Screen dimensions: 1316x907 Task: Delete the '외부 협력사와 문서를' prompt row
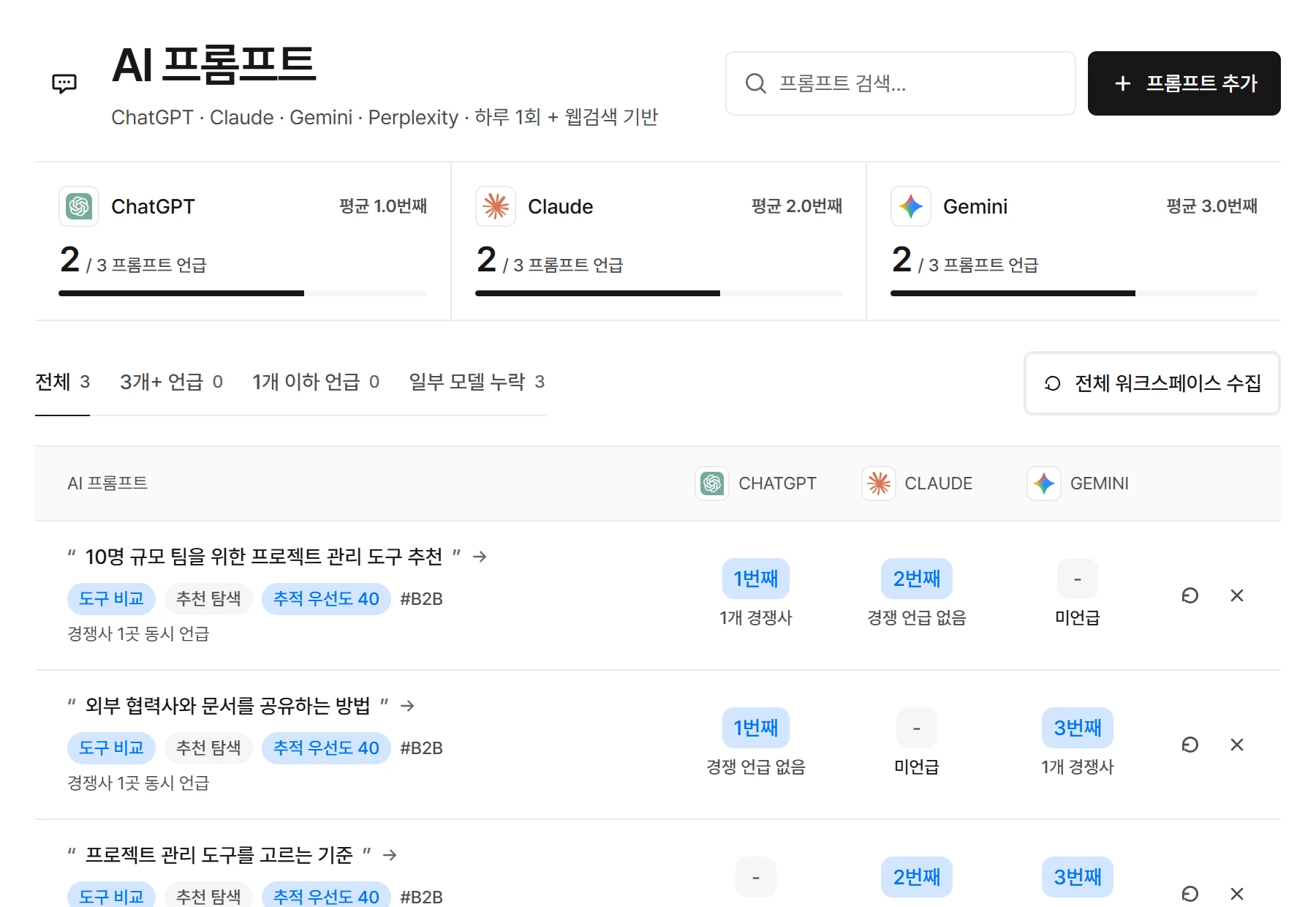pyautogui.click(x=1237, y=745)
